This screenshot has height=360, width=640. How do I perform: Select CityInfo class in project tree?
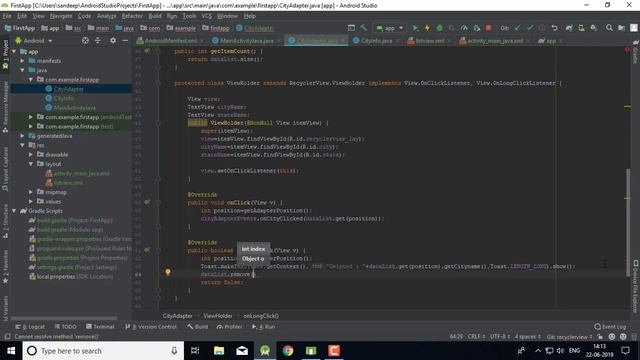point(64,98)
